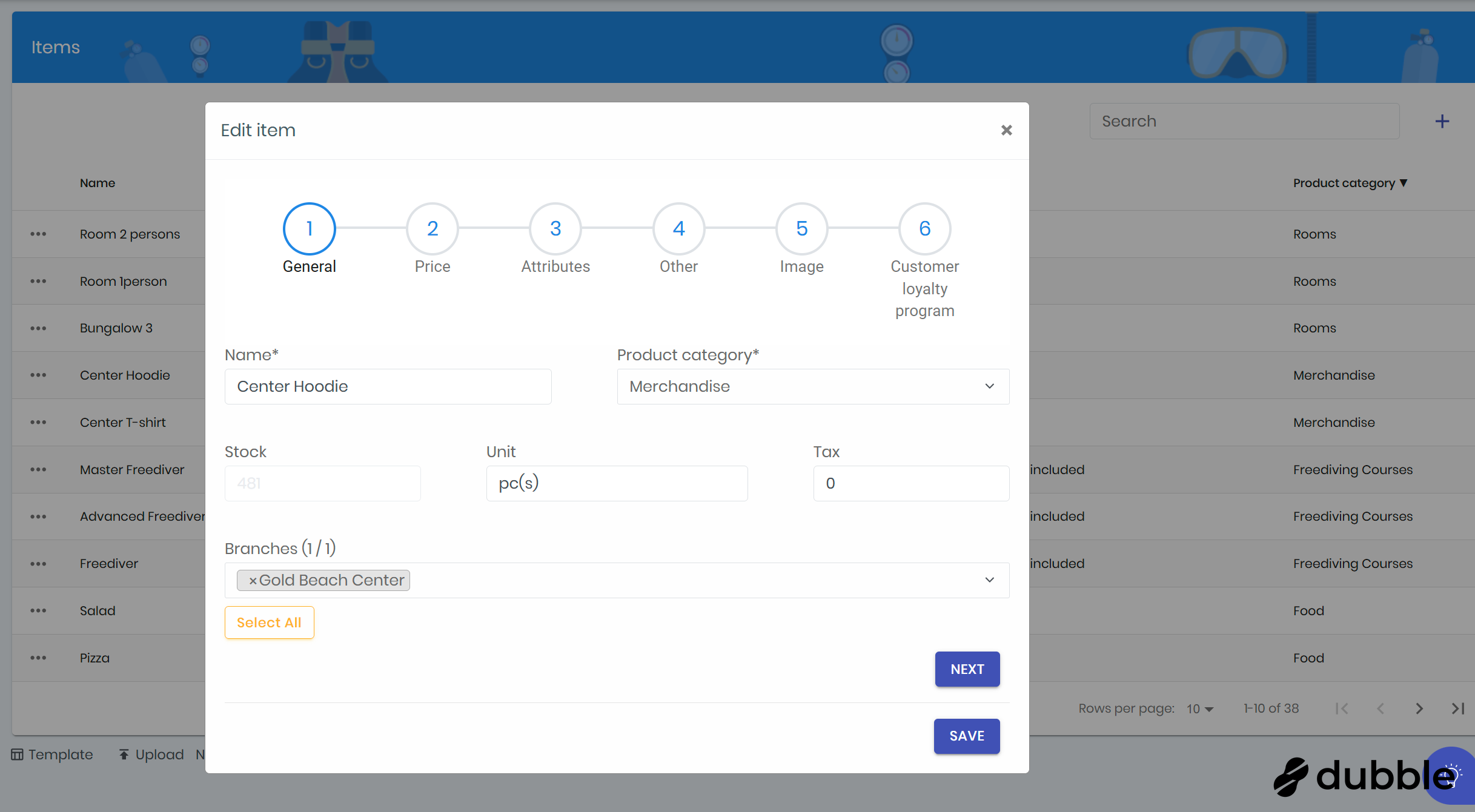Image resolution: width=1475 pixels, height=812 pixels.
Task: Click the SAVE button
Action: click(x=967, y=736)
